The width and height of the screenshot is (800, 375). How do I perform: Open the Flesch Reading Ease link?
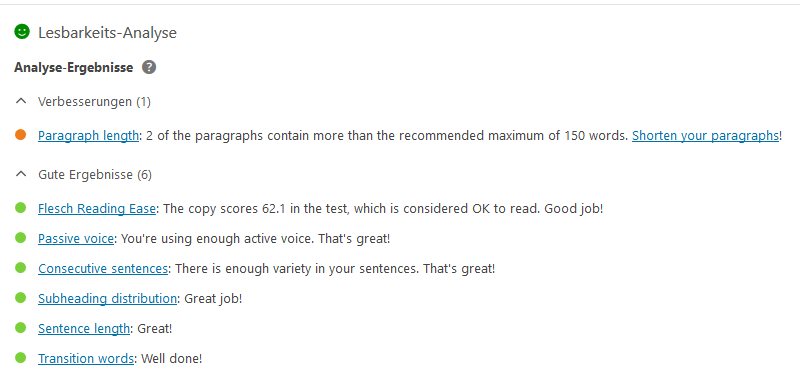tap(97, 209)
